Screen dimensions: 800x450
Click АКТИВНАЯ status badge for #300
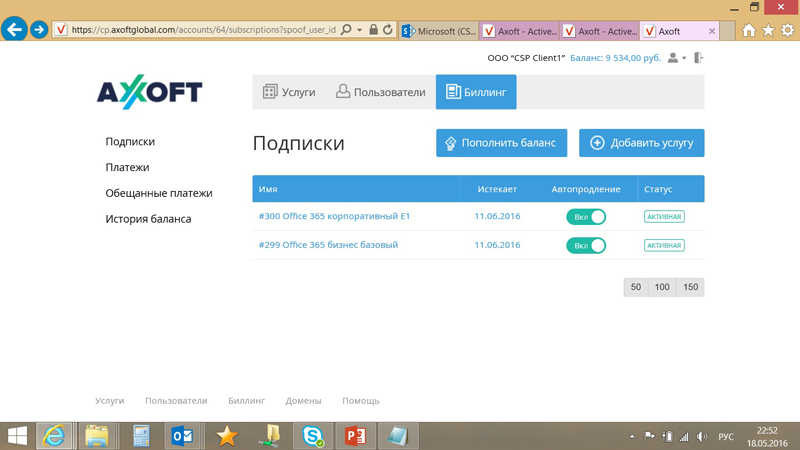664,217
